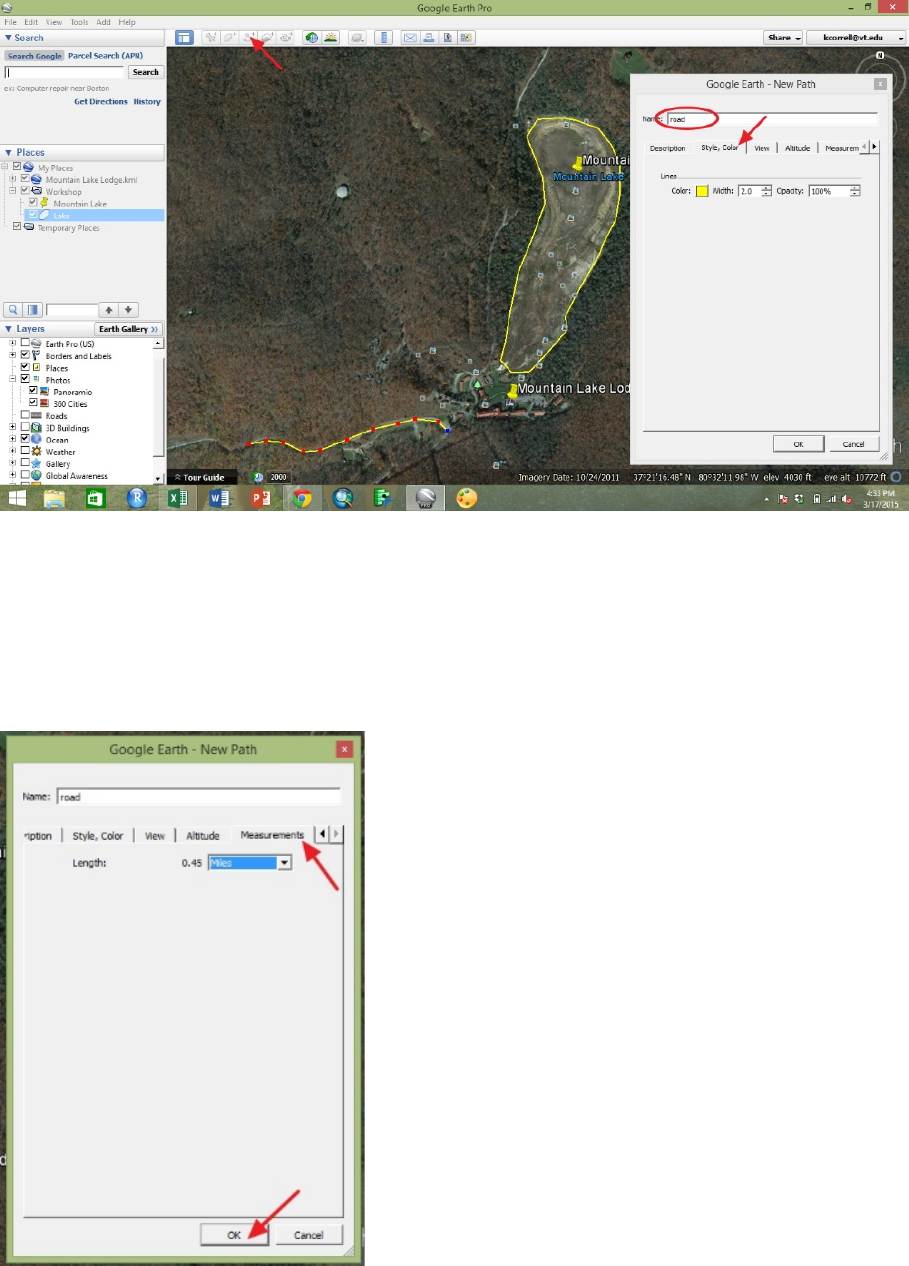Click the Name field in upper dialog
This screenshot has width=909, height=1266.
[x=771, y=119]
